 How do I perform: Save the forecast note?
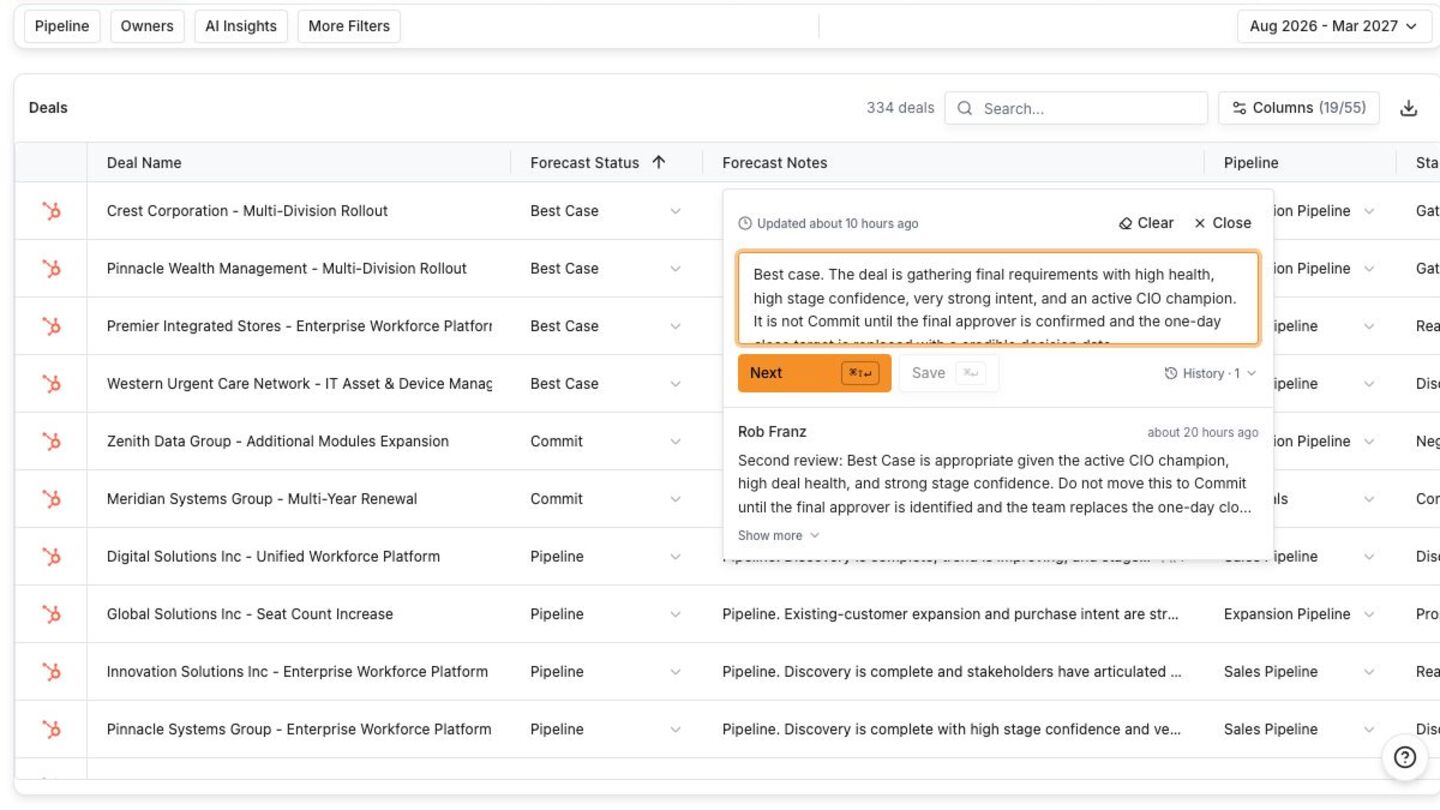pyautogui.click(x=948, y=373)
